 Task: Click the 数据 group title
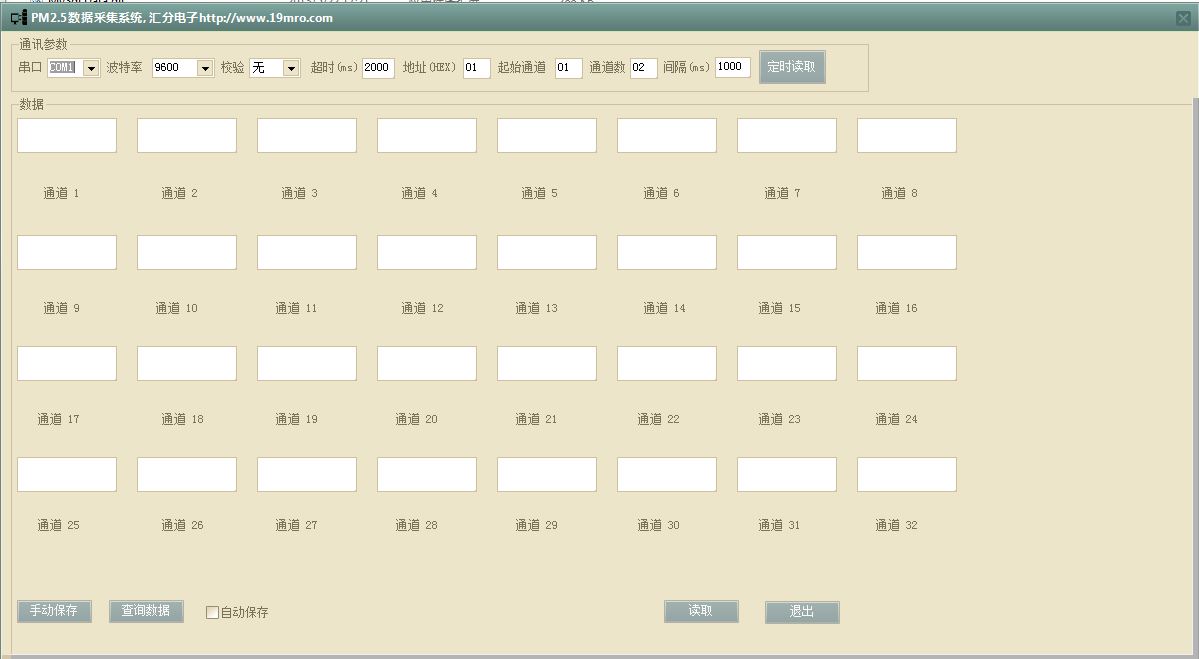coord(31,105)
